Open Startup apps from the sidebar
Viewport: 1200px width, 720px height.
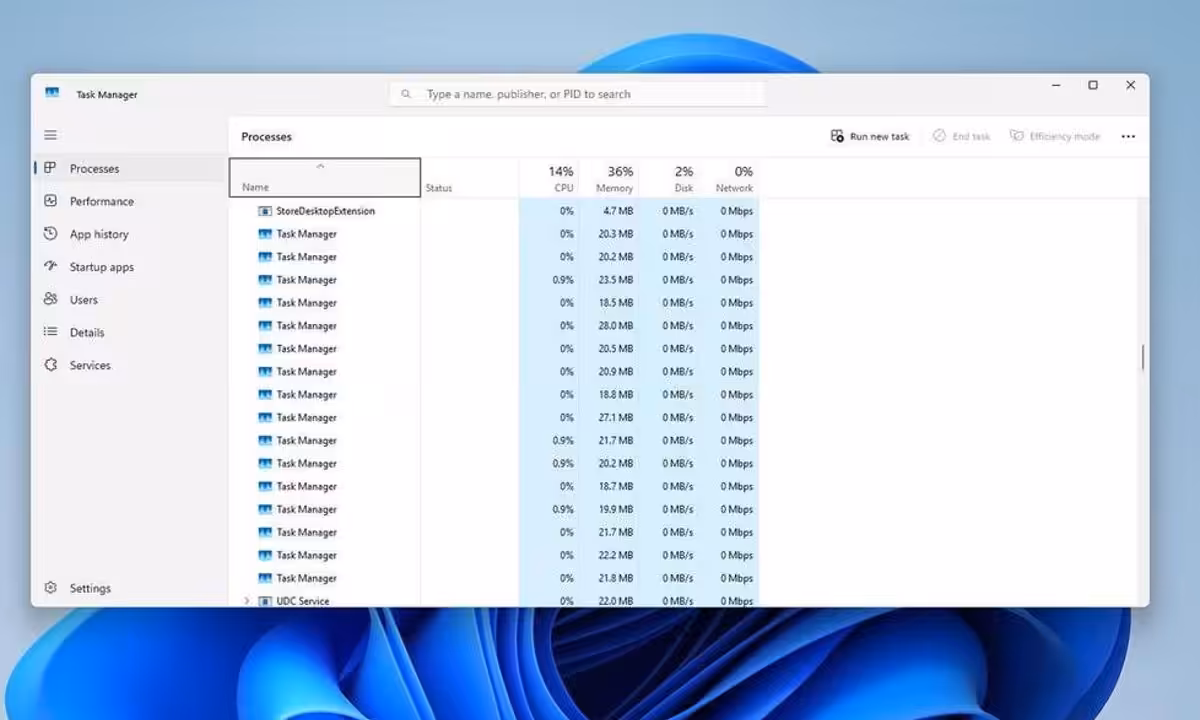click(101, 267)
